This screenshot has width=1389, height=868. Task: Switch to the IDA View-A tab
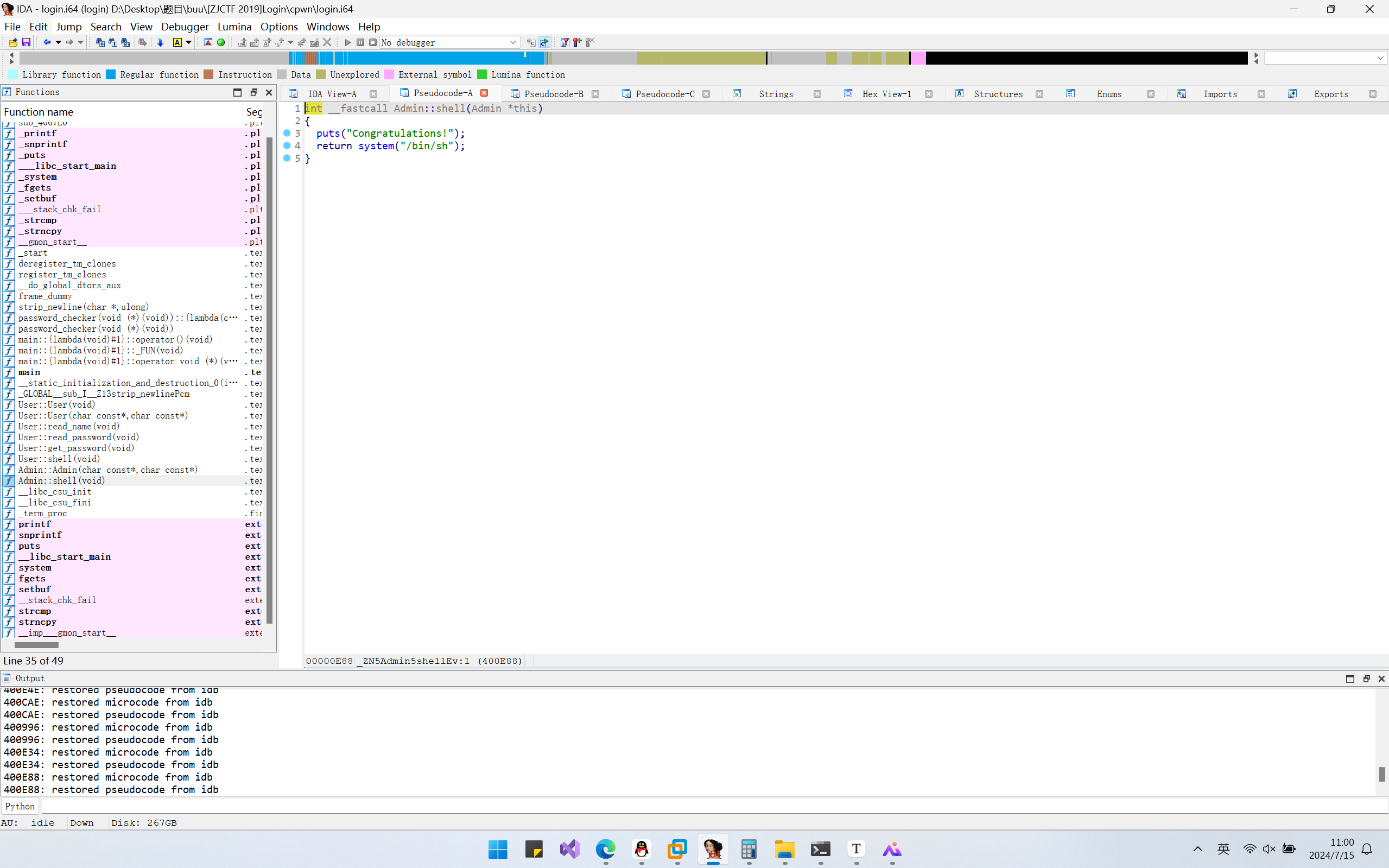pyautogui.click(x=332, y=94)
